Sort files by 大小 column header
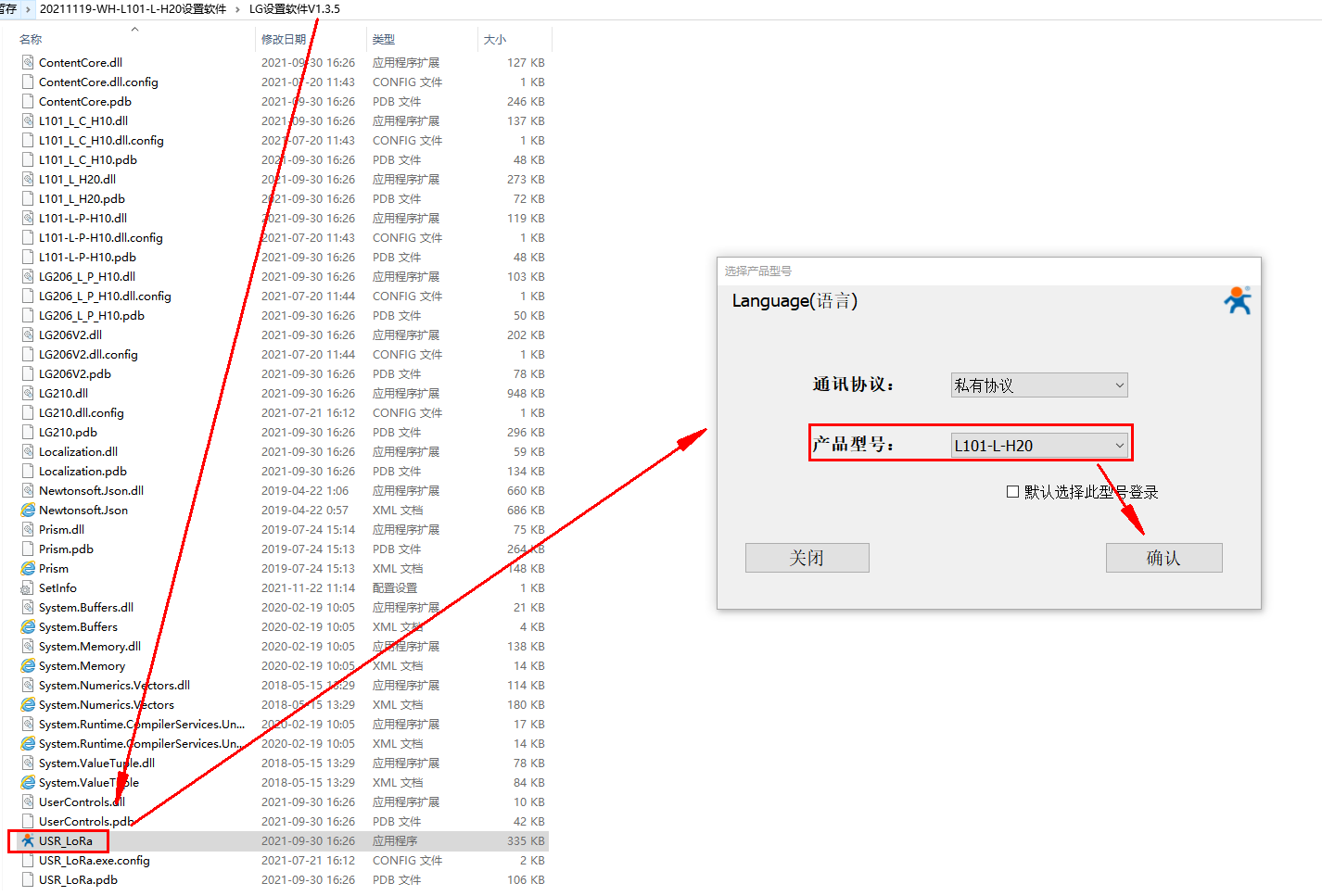The height and width of the screenshot is (896, 1322). tap(495, 40)
